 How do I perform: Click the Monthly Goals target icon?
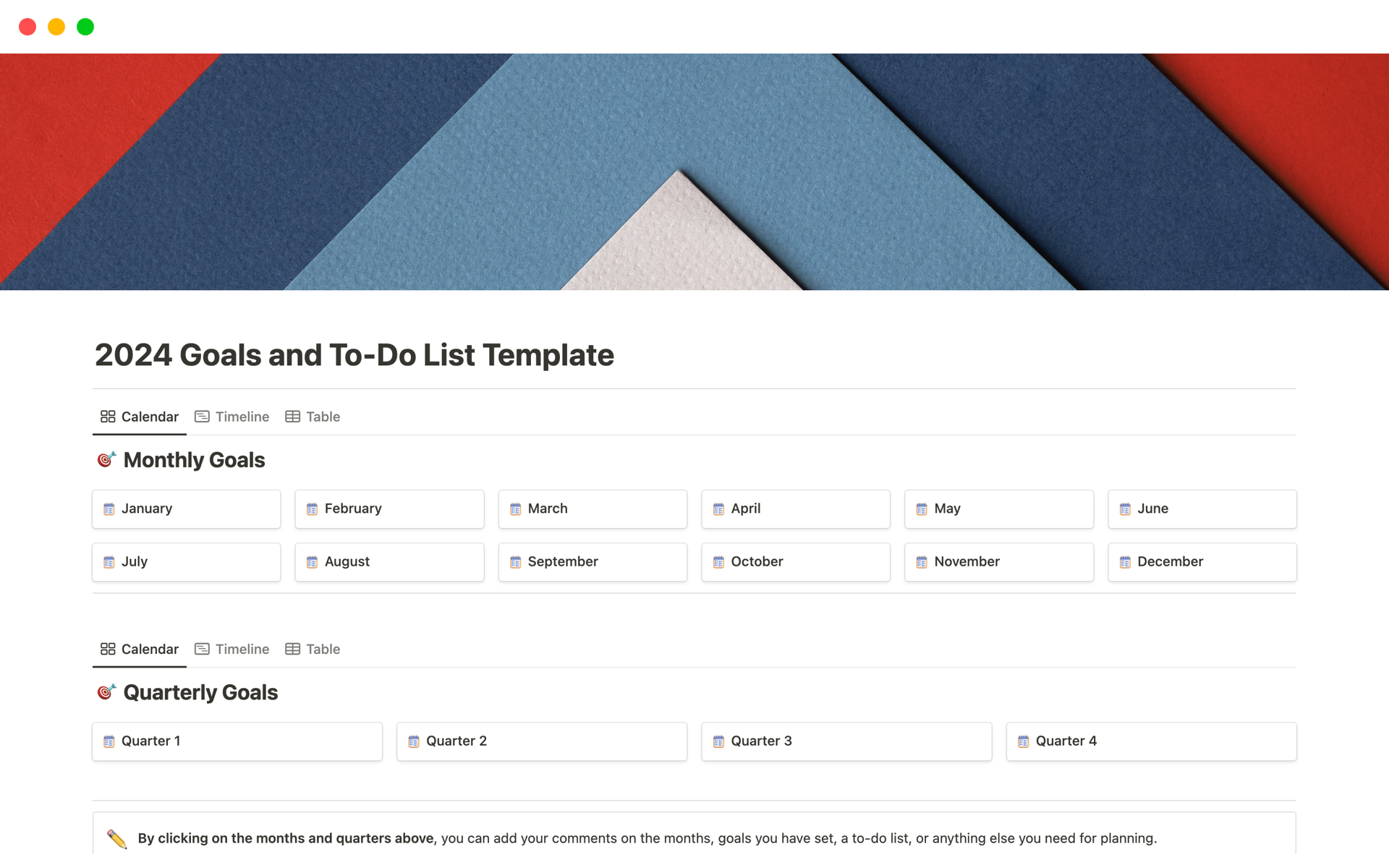click(106, 460)
